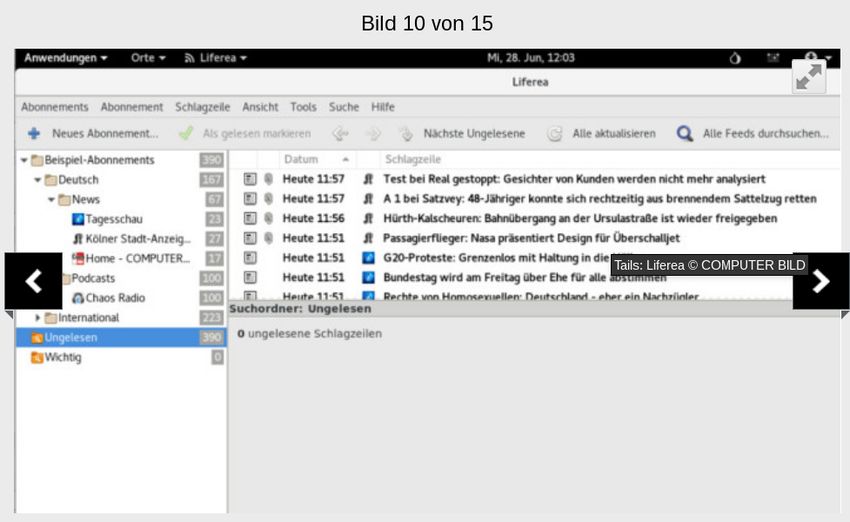Click the Nächste Ungelesene toolbar icon

[405, 133]
